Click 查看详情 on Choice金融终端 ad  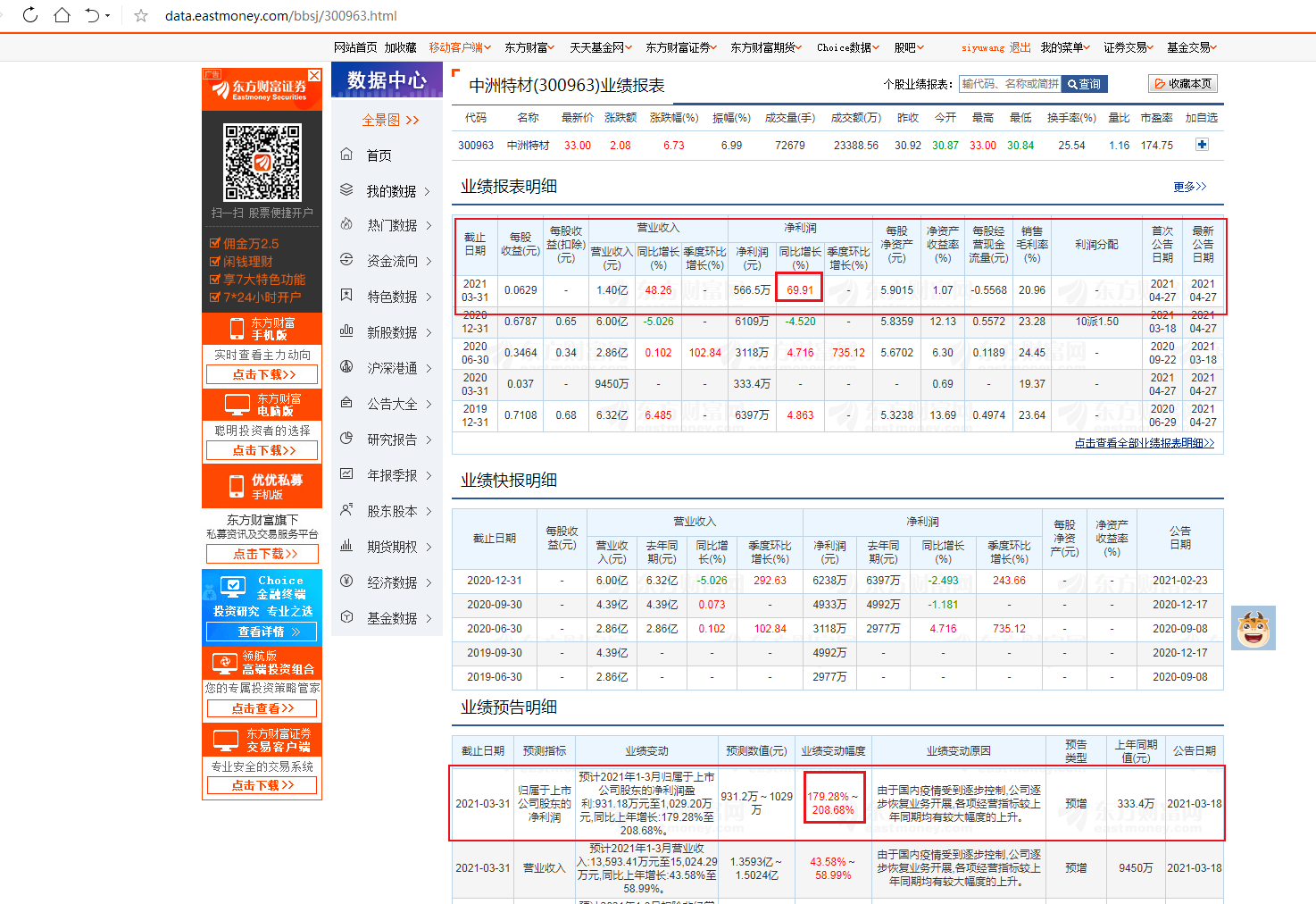(262, 632)
